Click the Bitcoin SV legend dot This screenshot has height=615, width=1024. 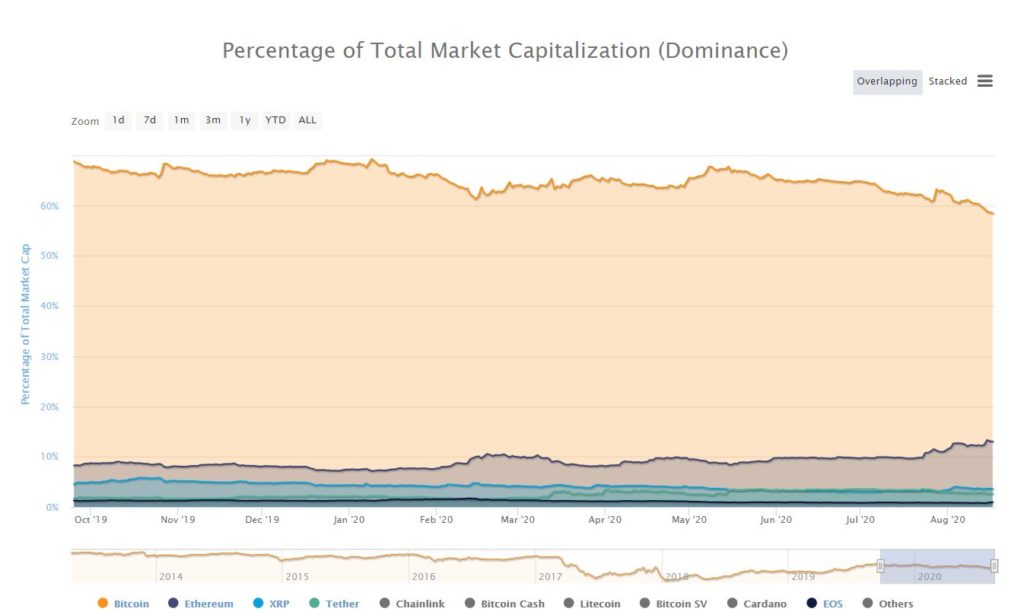pos(645,603)
